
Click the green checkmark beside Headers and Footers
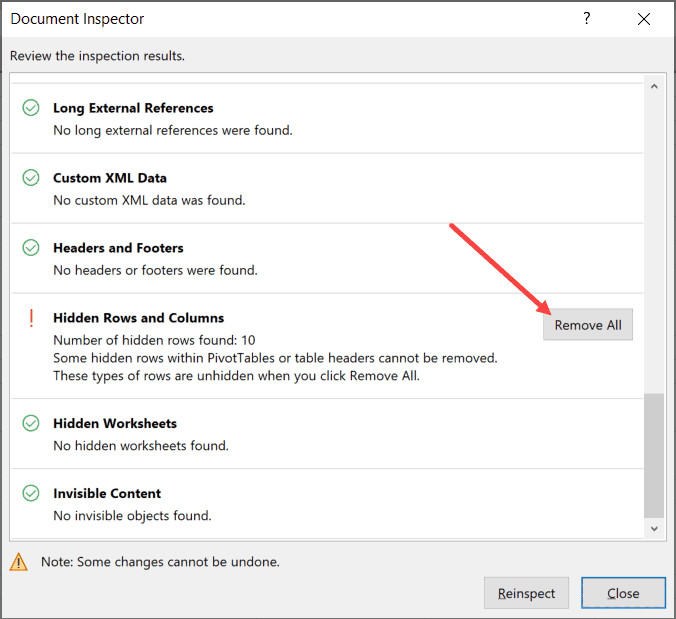pos(31,248)
